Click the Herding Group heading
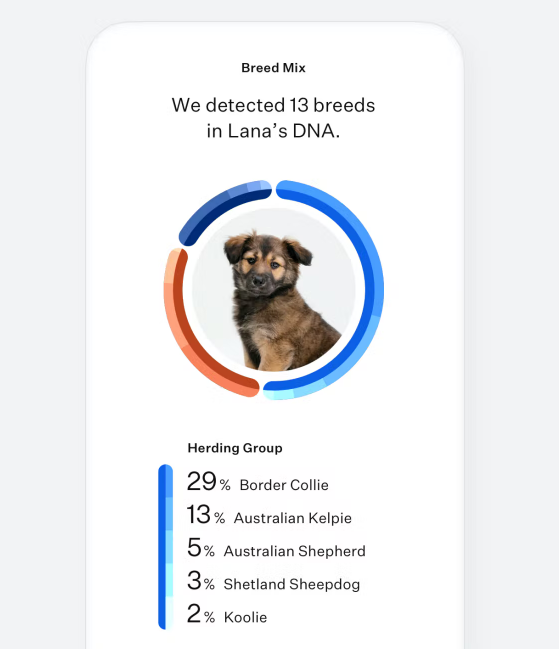Screen dimensions: 559x649 [x=235, y=448]
